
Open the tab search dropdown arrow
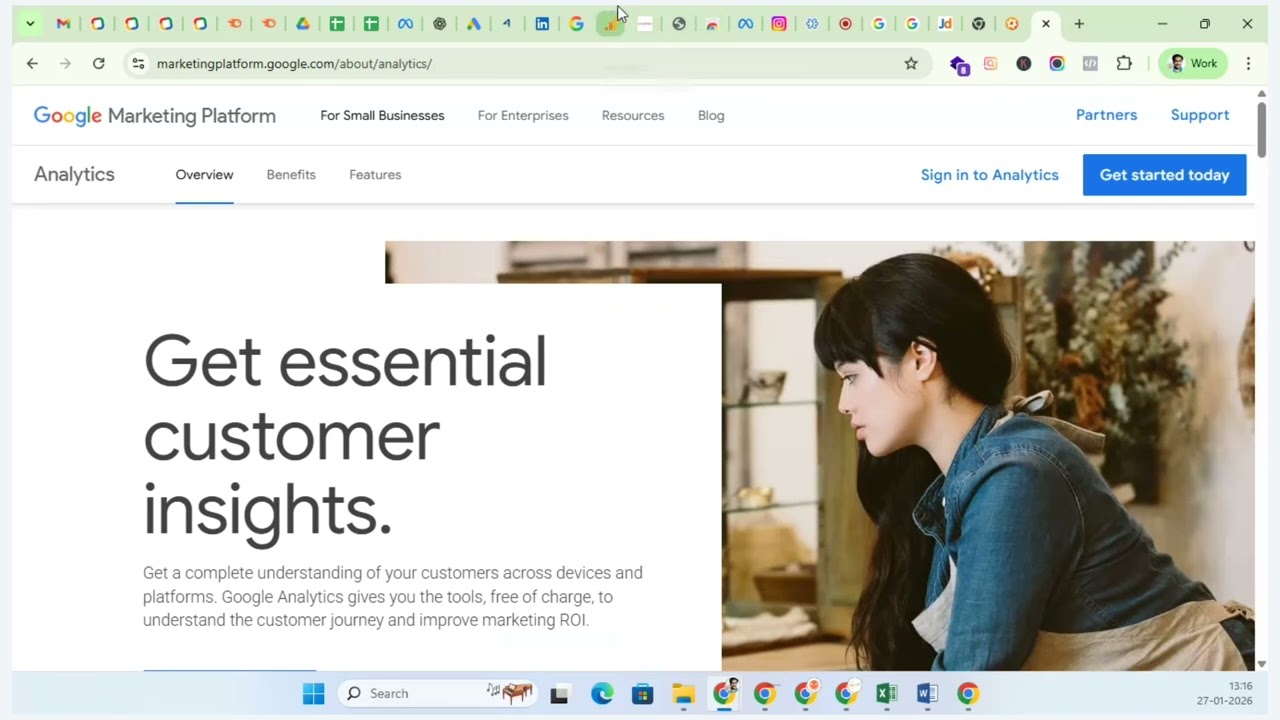coord(30,24)
